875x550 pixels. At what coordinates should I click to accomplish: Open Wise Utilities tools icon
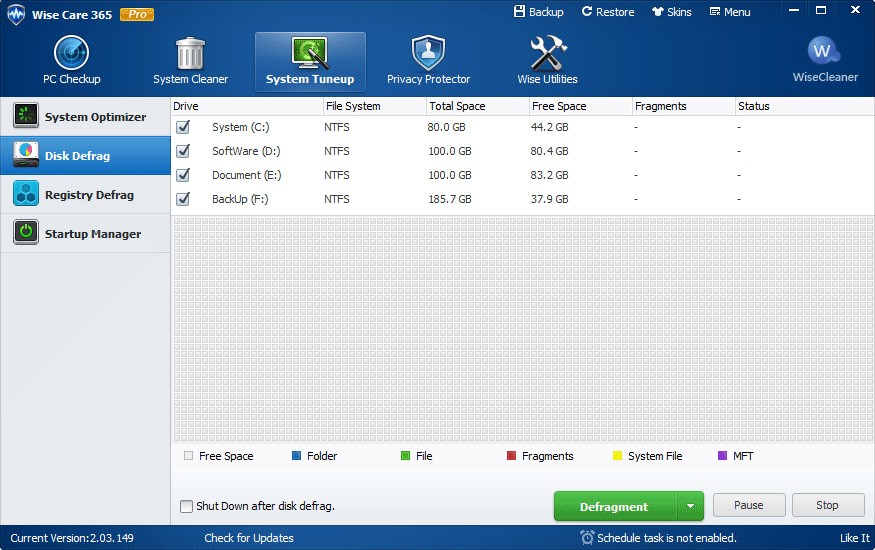pyautogui.click(x=547, y=52)
